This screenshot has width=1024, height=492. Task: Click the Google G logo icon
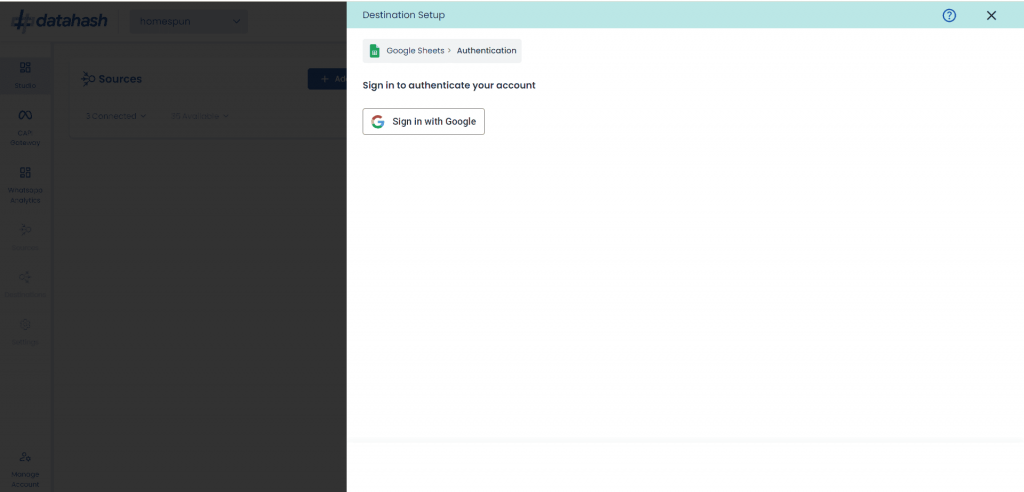[x=377, y=122]
